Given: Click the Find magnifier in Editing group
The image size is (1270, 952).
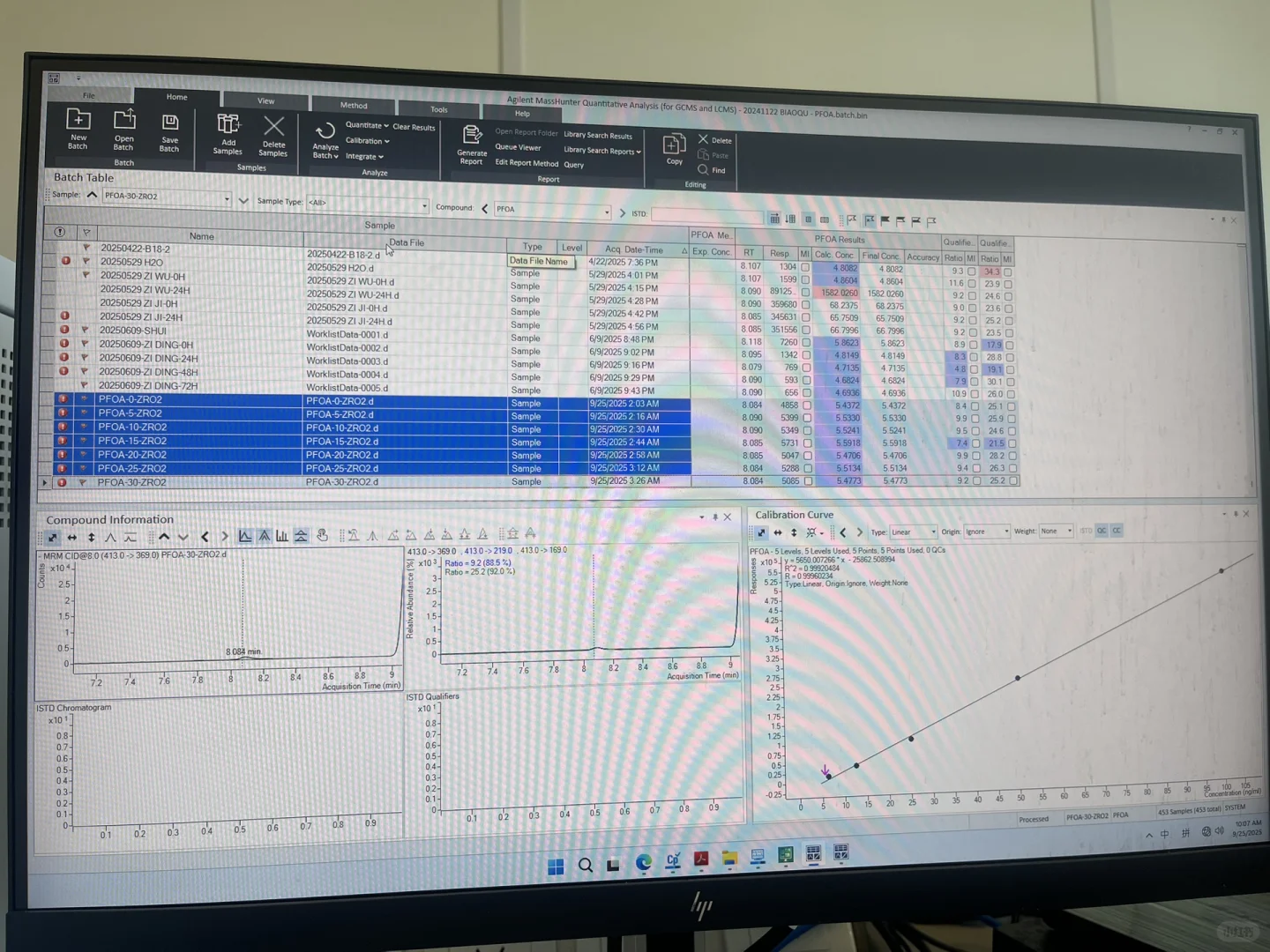Looking at the screenshot, I should [703, 170].
